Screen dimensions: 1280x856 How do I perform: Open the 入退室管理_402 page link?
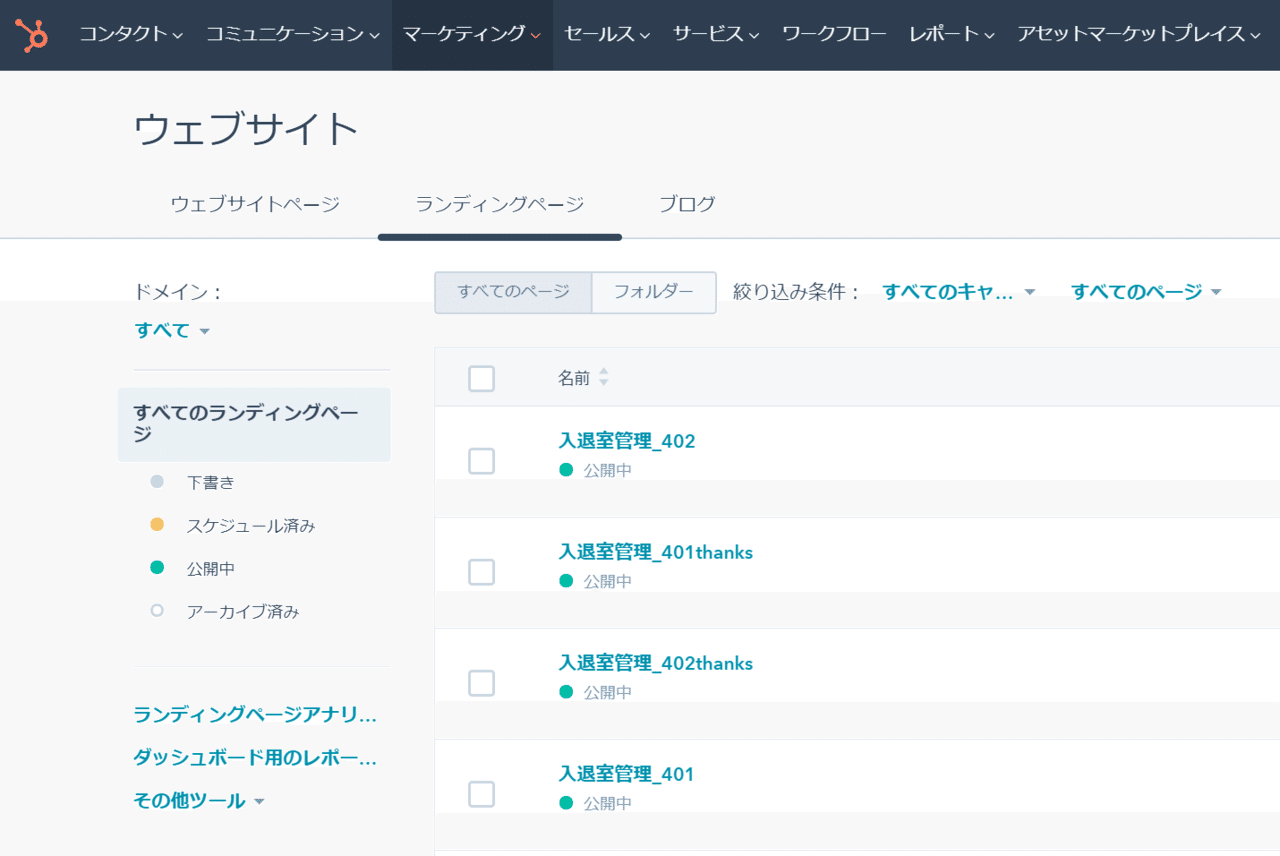627,441
